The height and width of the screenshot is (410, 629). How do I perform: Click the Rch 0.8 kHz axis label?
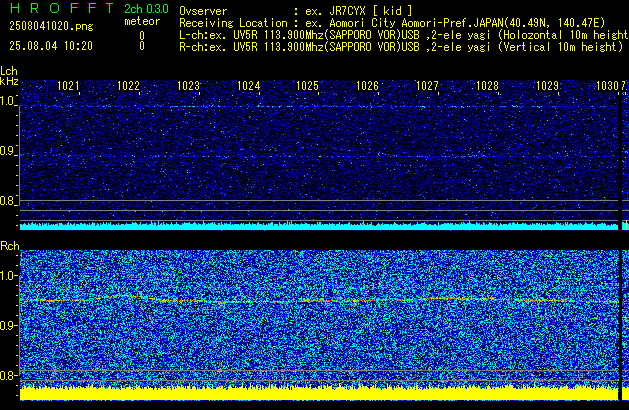(9, 375)
